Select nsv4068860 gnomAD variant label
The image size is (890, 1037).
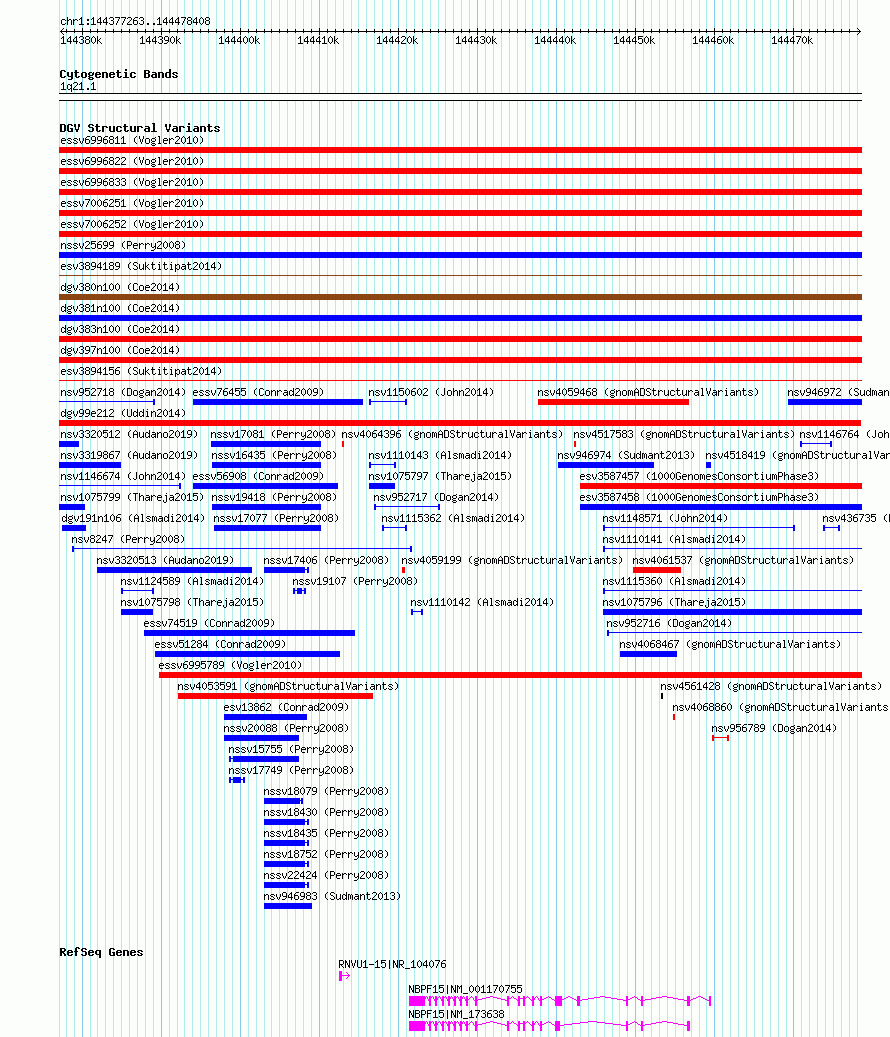click(780, 708)
